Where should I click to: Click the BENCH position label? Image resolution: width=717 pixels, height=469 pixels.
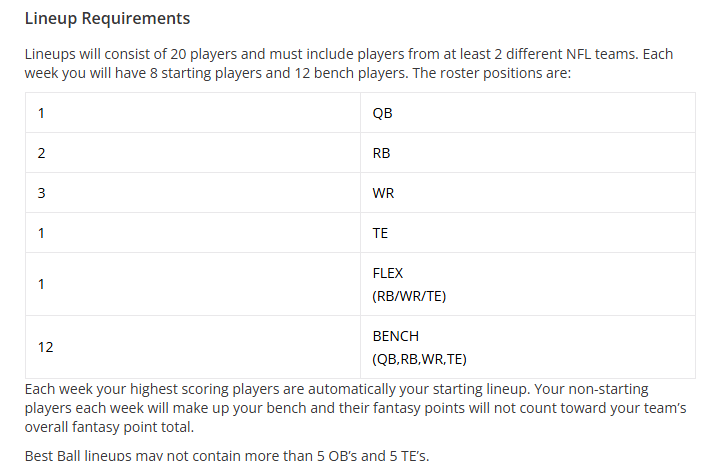396,336
